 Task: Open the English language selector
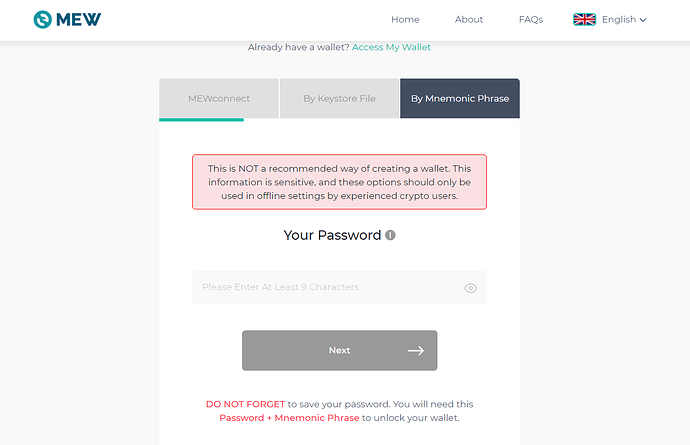point(610,19)
